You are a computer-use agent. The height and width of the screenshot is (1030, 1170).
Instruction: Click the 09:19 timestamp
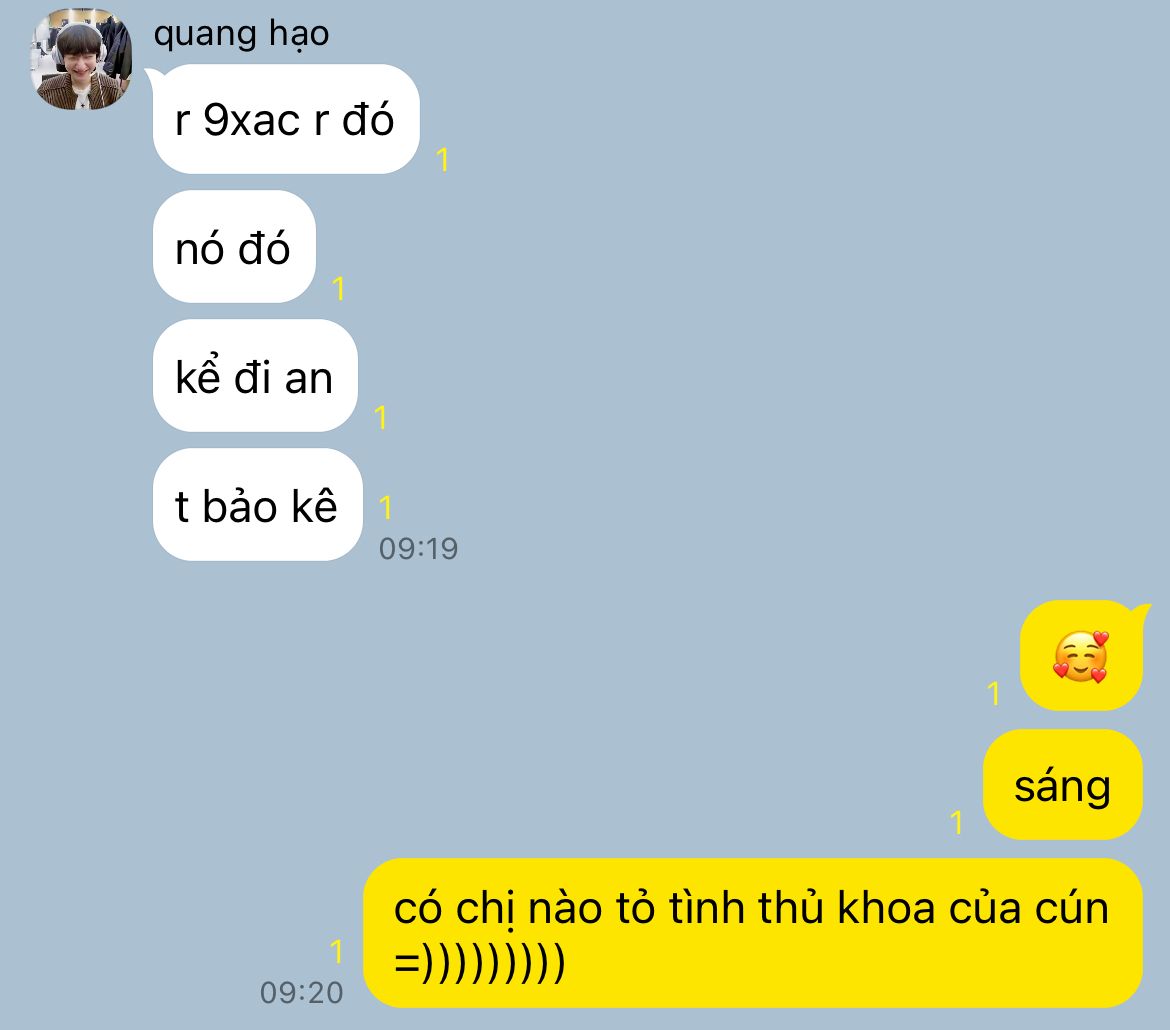419,549
